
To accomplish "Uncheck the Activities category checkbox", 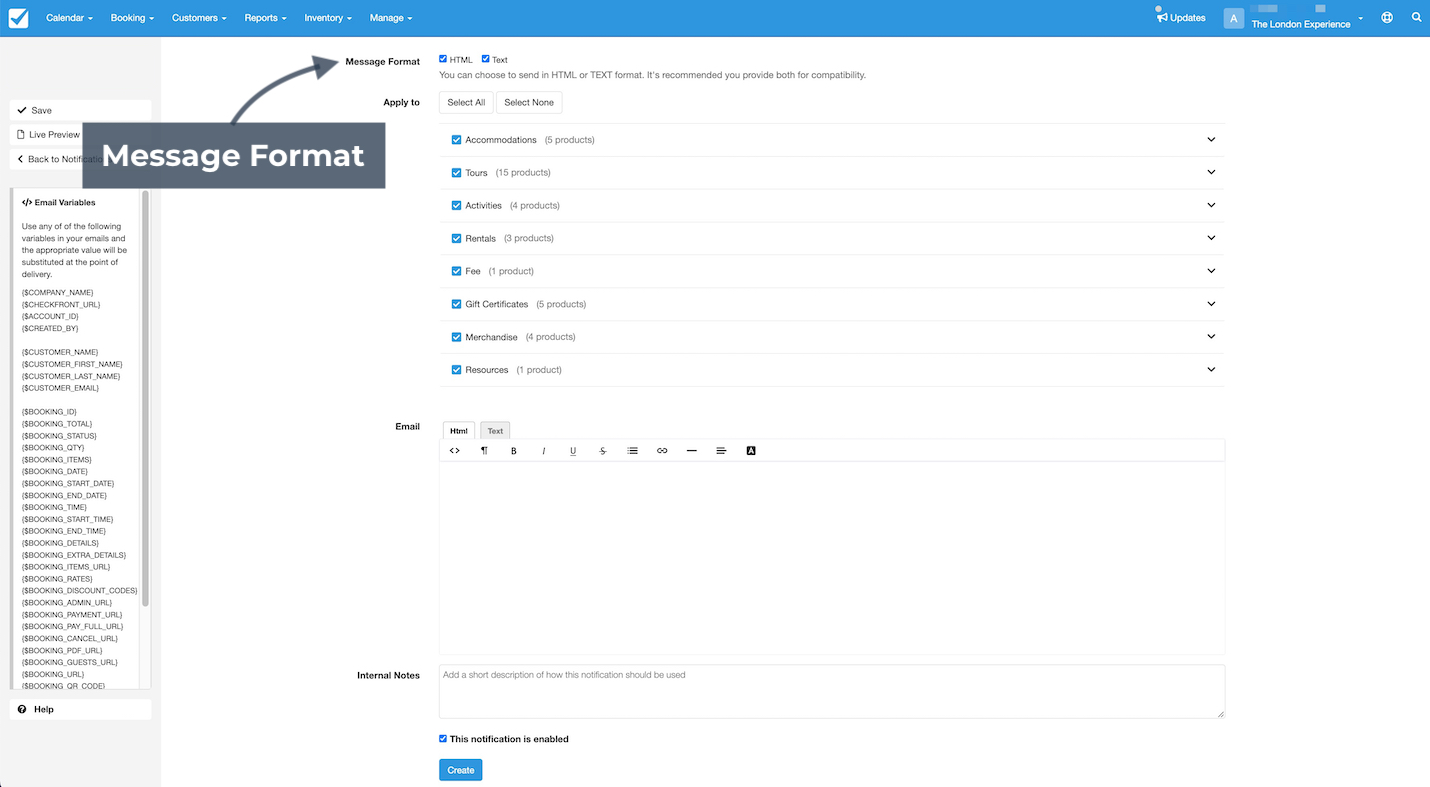I will [456, 206].
